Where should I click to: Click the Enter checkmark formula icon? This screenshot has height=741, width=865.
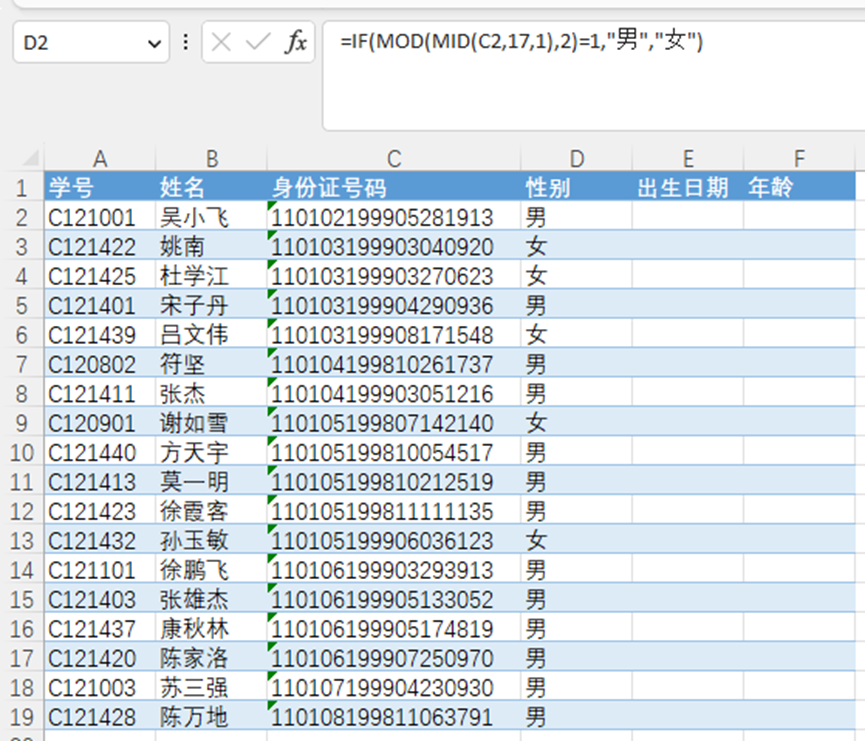pos(258,42)
